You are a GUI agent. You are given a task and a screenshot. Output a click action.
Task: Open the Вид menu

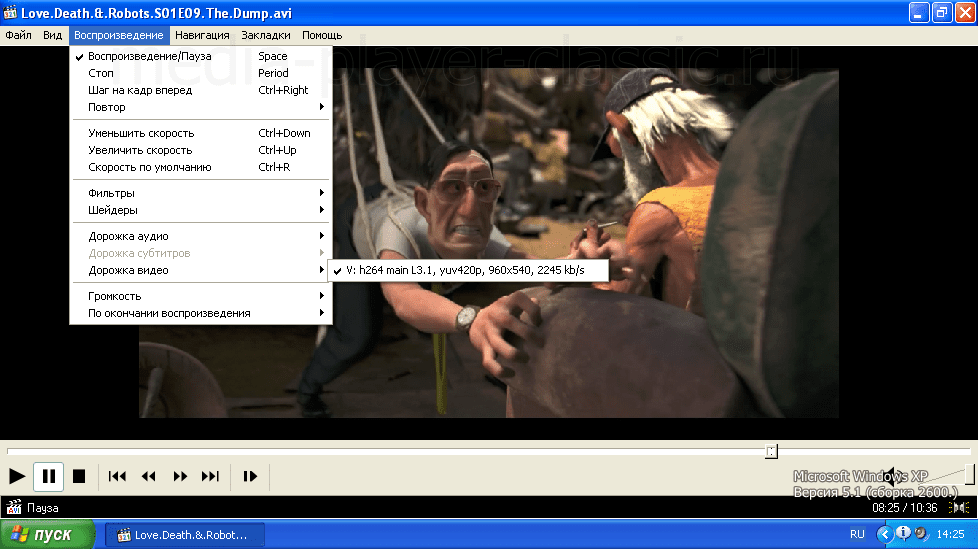52,35
